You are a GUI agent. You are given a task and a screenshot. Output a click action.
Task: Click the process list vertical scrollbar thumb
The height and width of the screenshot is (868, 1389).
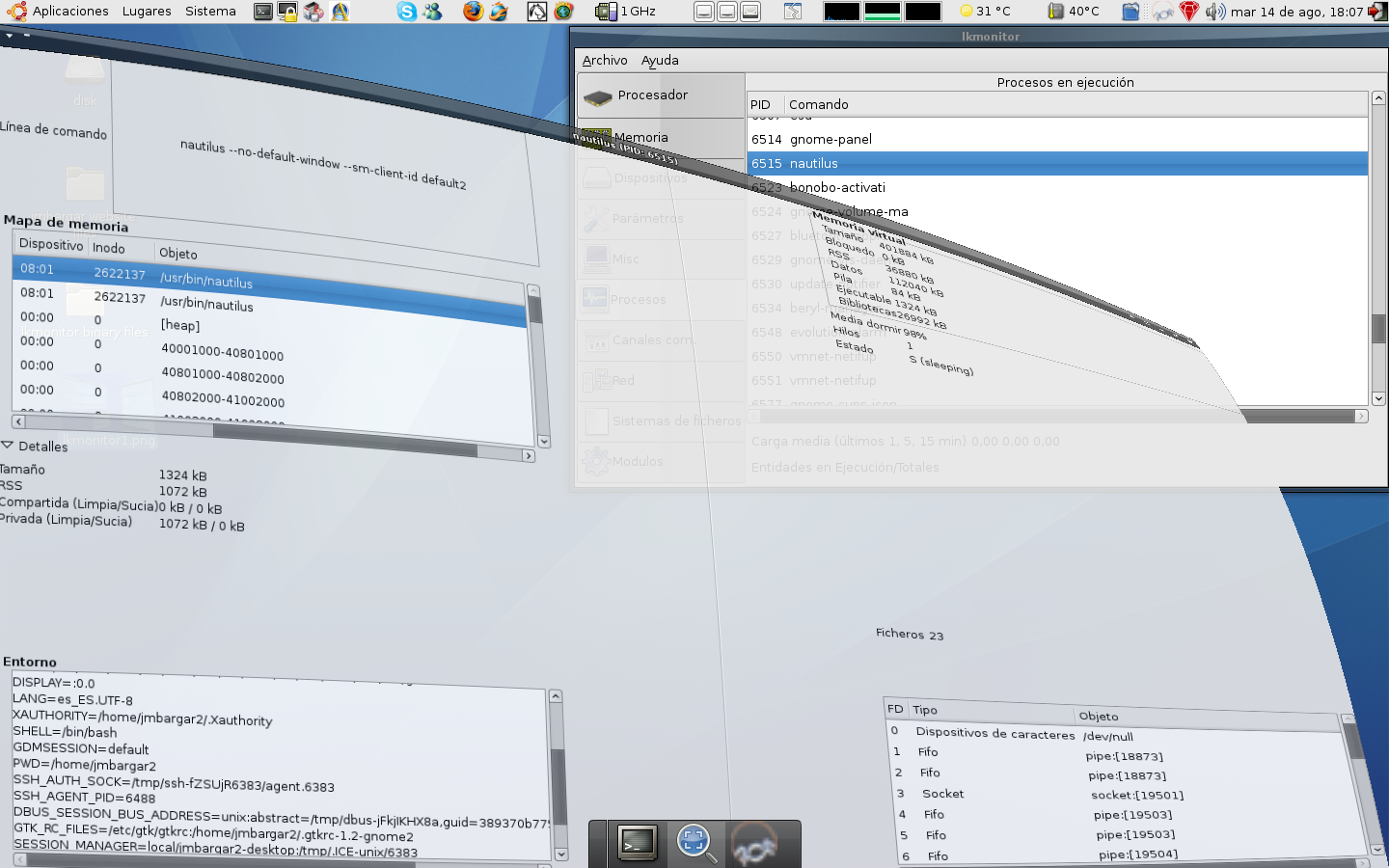tap(1378, 328)
